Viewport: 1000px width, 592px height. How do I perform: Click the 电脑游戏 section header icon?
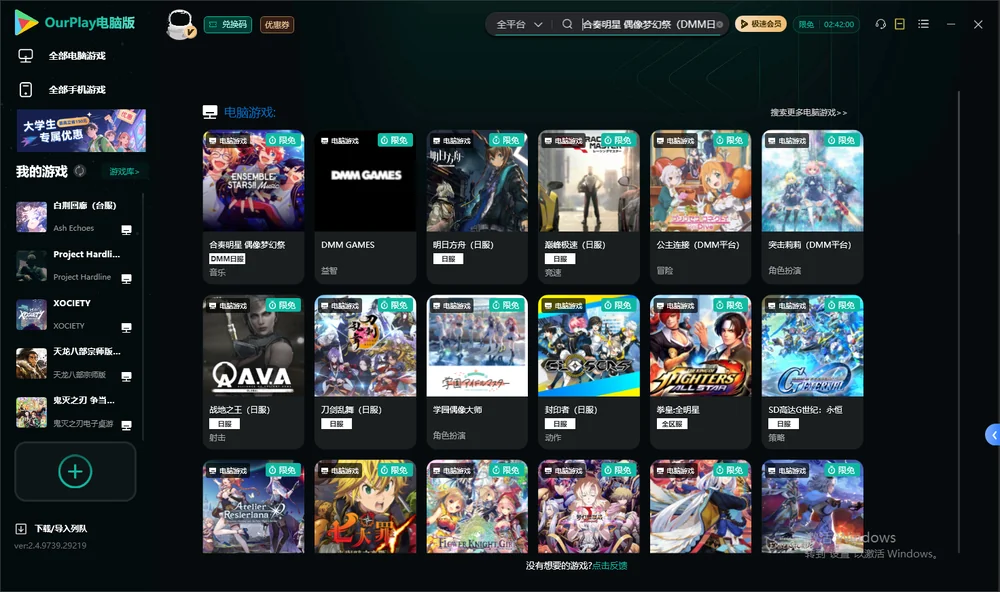[210, 112]
